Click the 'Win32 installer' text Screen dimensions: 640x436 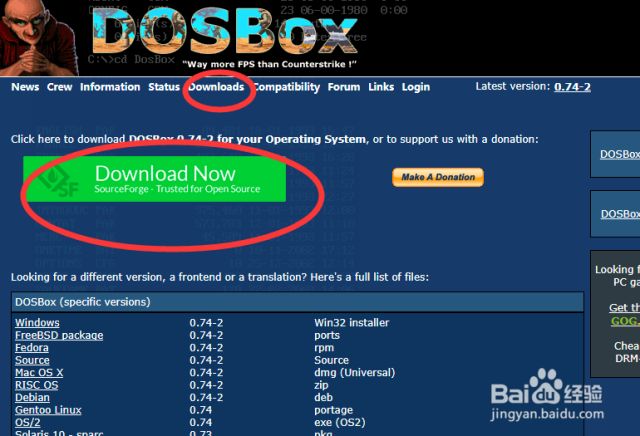pyautogui.click(x=351, y=323)
